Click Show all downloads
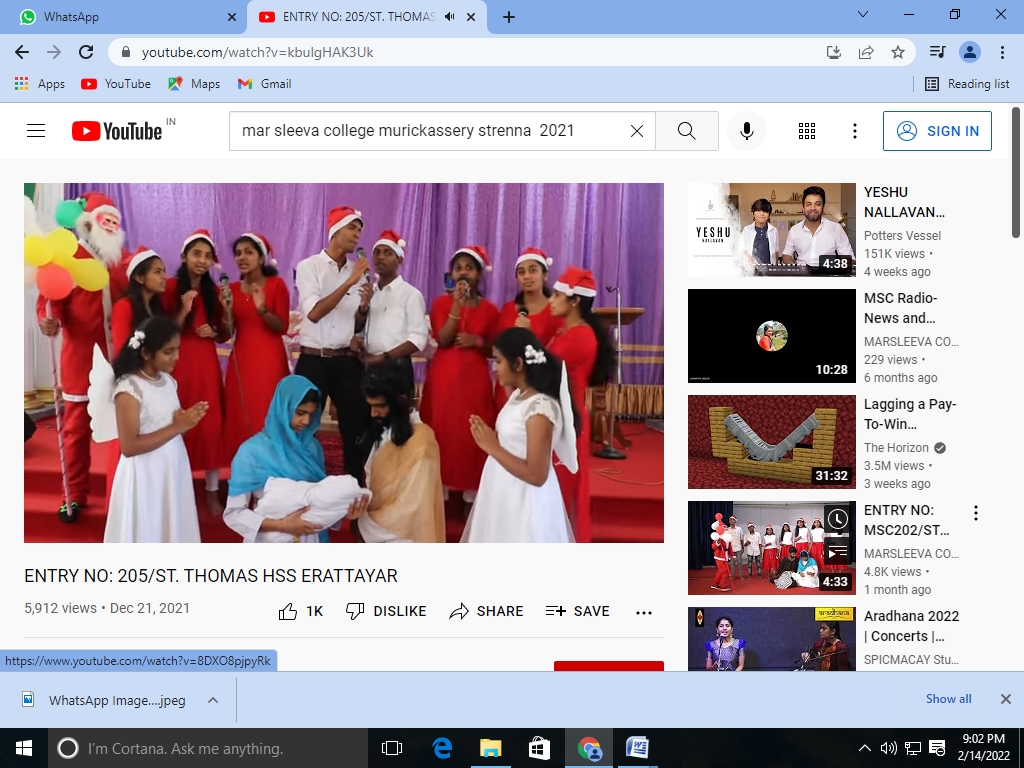1024x768 pixels. tap(948, 699)
